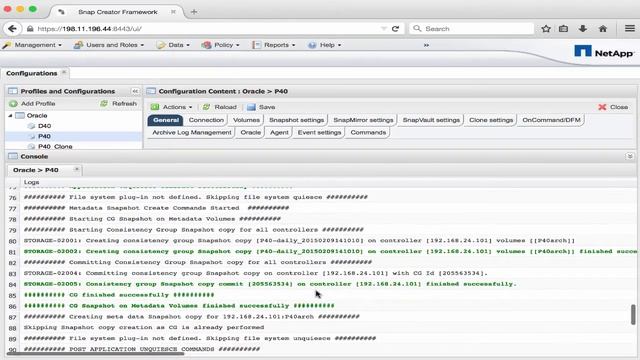This screenshot has width=640, height=360.
Task: Open the Clone settings tab
Action: pyautogui.click(x=491, y=120)
